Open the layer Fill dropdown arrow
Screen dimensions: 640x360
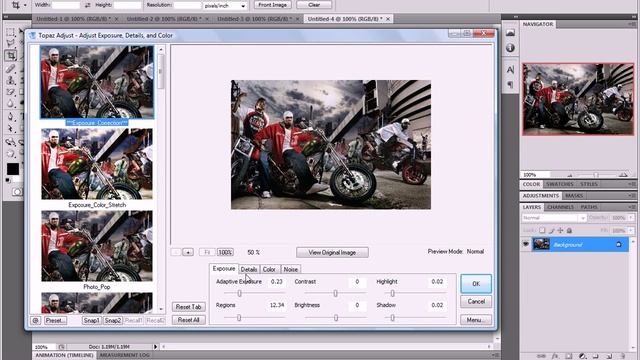point(631,231)
